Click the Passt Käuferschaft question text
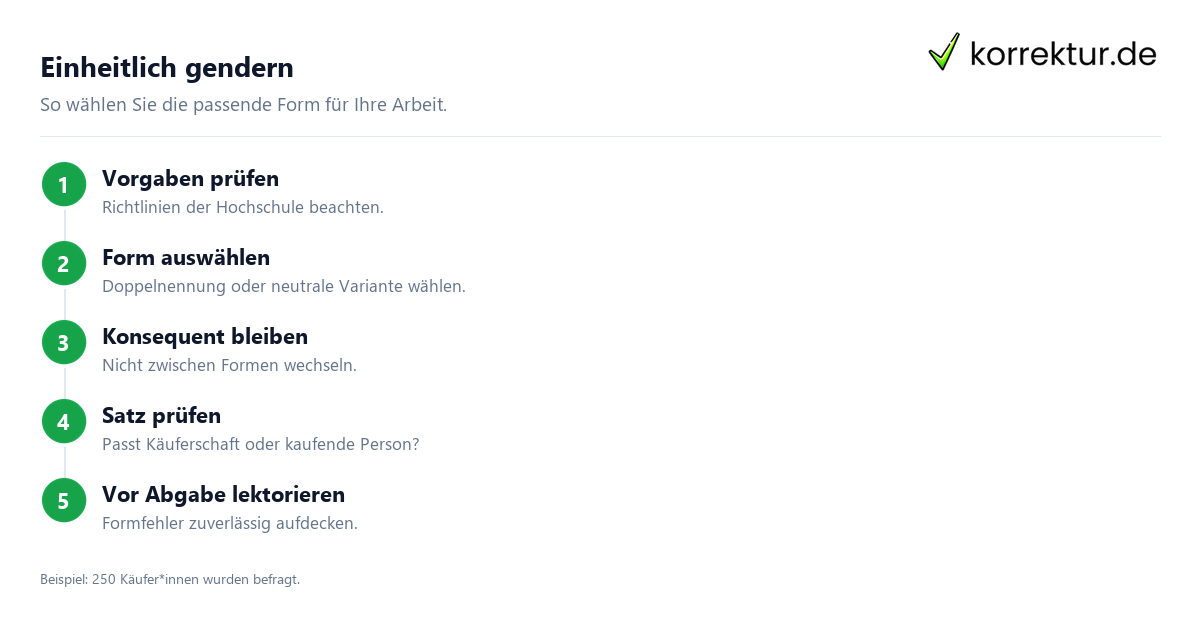The width and height of the screenshot is (1200, 630). 260,445
